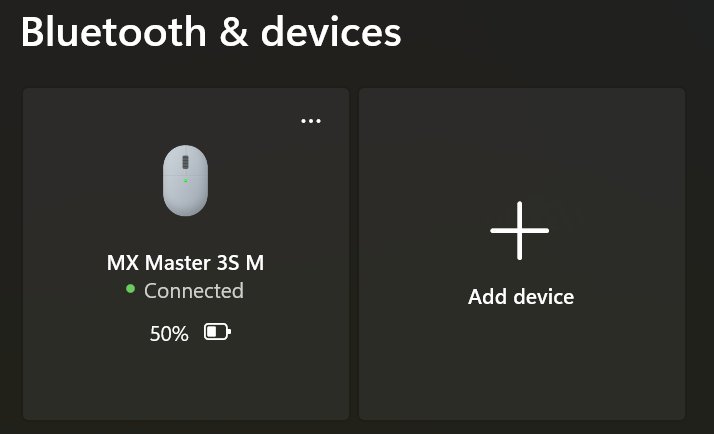Click the Bluetooth & devices page heading
This screenshot has width=714, height=434.
tap(211, 32)
